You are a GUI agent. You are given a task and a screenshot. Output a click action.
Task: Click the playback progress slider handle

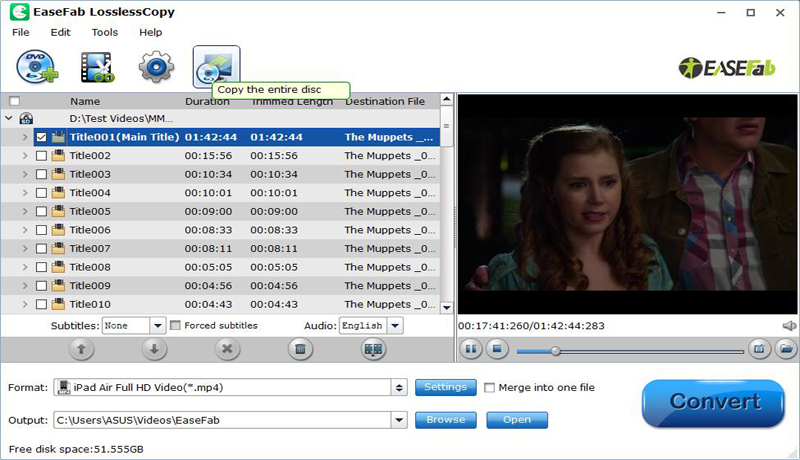click(556, 351)
